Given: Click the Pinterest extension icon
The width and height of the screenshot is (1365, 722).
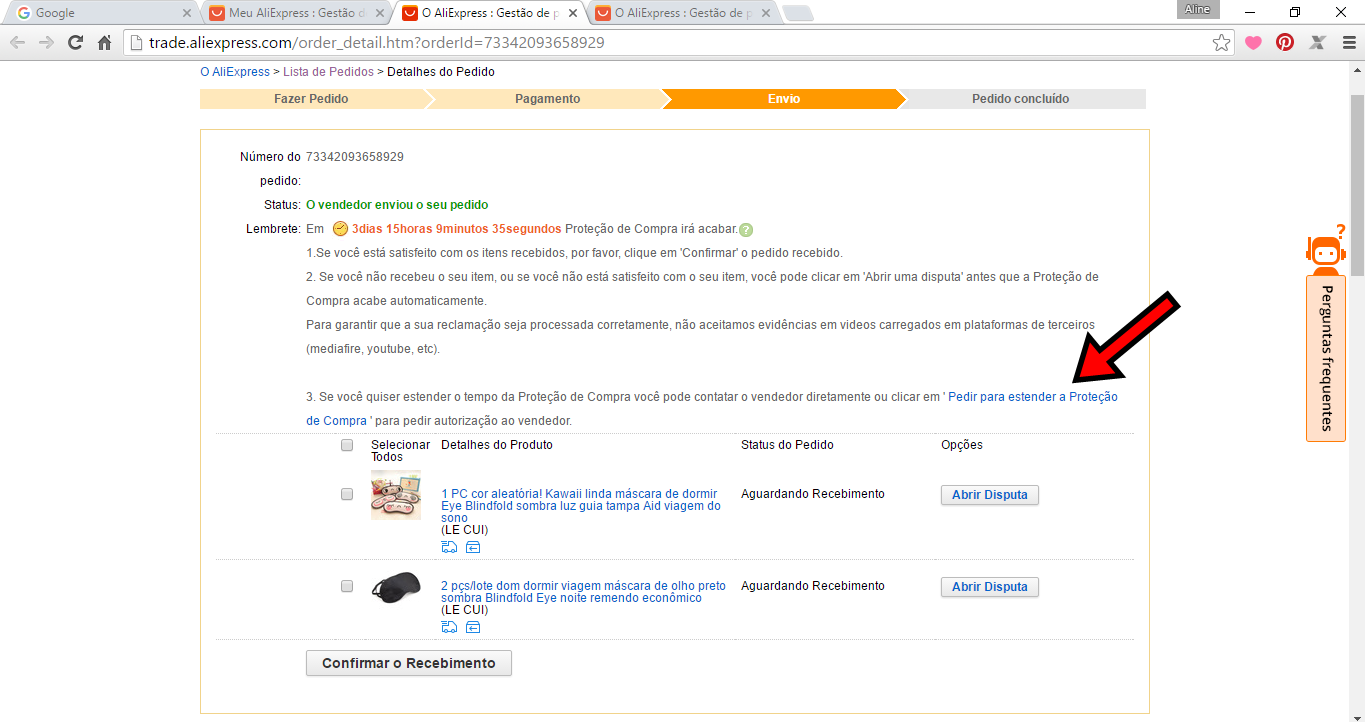Looking at the screenshot, I should coord(1285,43).
